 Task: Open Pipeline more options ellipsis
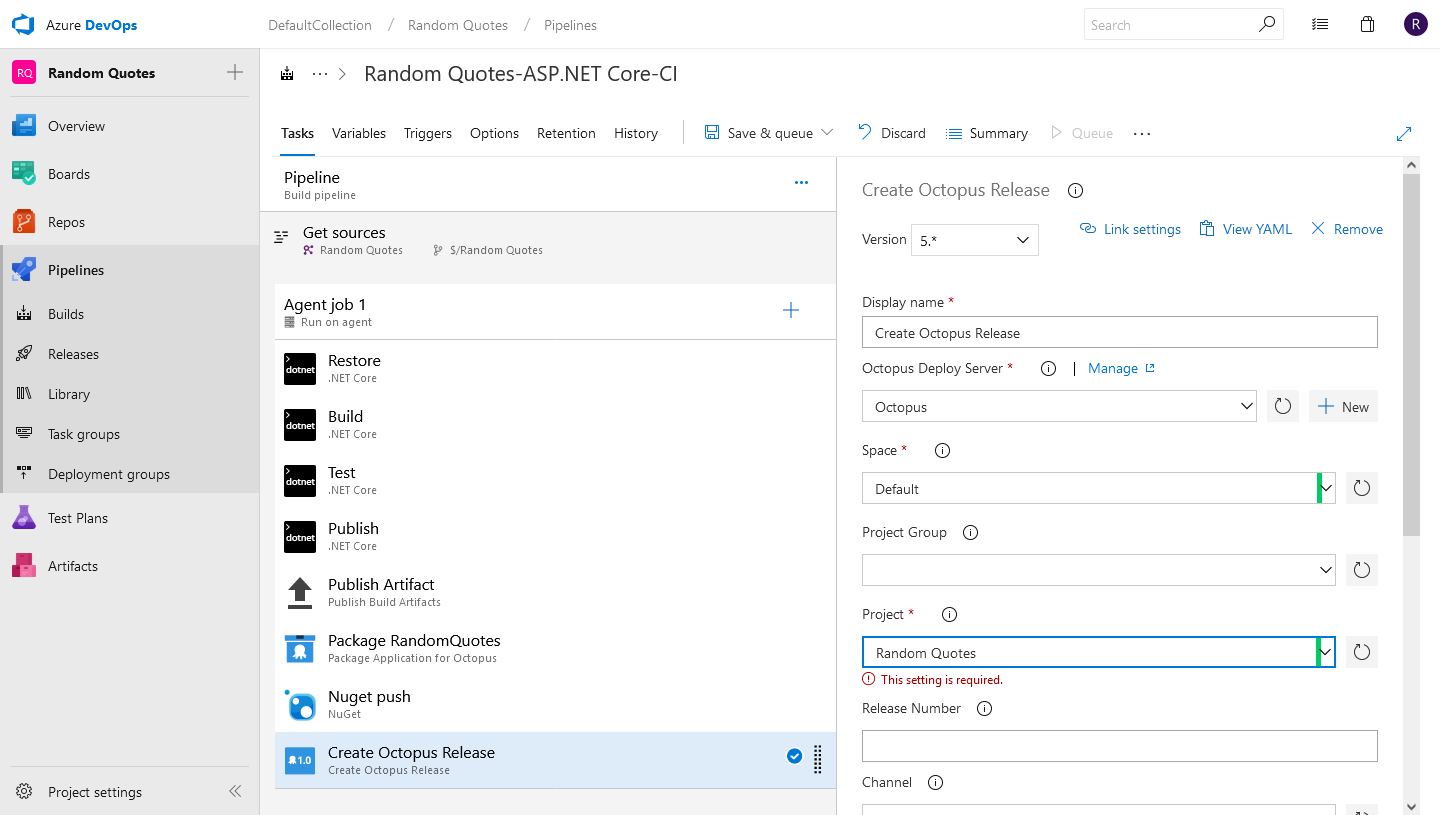click(x=801, y=182)
